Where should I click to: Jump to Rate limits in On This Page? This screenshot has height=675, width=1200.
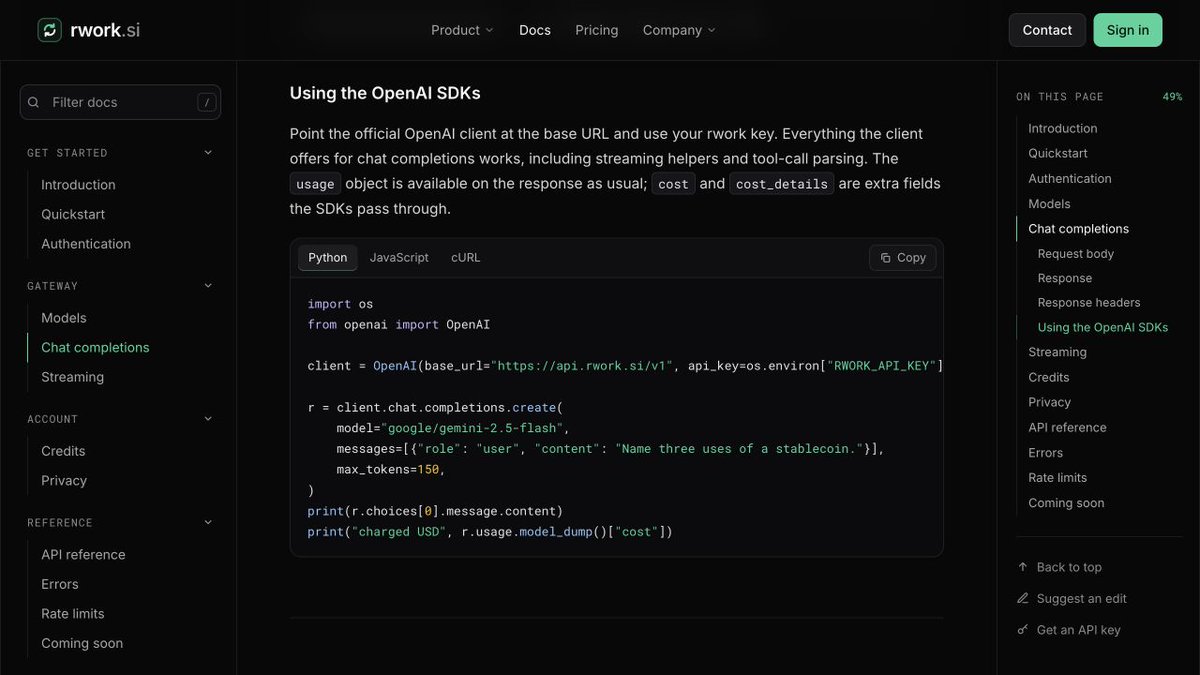(x=1057, y=477)
